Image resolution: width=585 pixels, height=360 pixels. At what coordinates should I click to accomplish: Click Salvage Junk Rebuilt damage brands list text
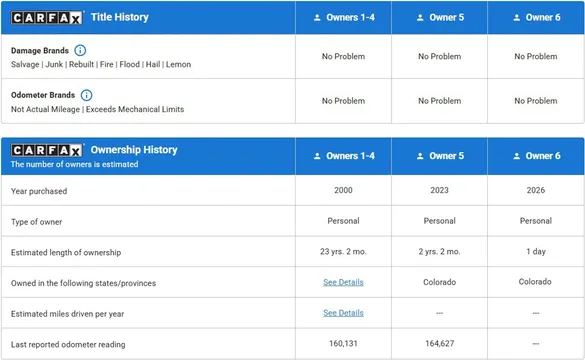pos(101,65)
